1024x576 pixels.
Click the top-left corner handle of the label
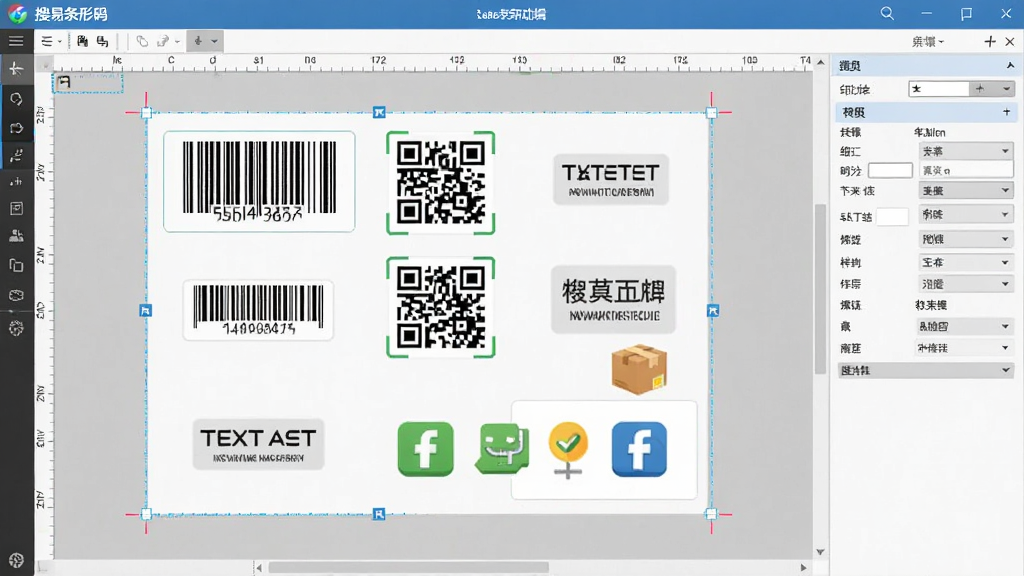pyautogui.click(x=146, y=112)
